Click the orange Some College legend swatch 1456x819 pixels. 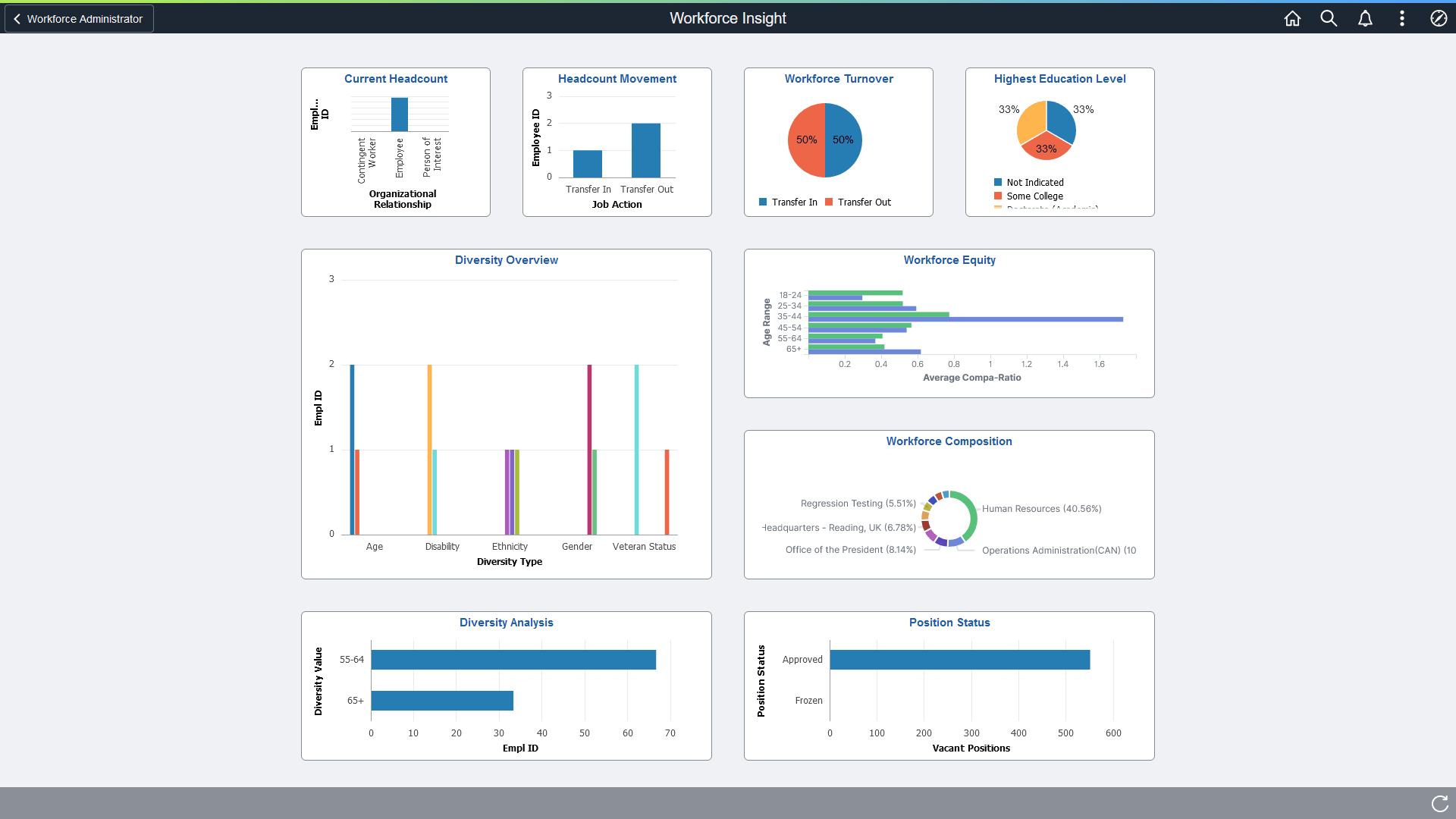tap(998, 196)
